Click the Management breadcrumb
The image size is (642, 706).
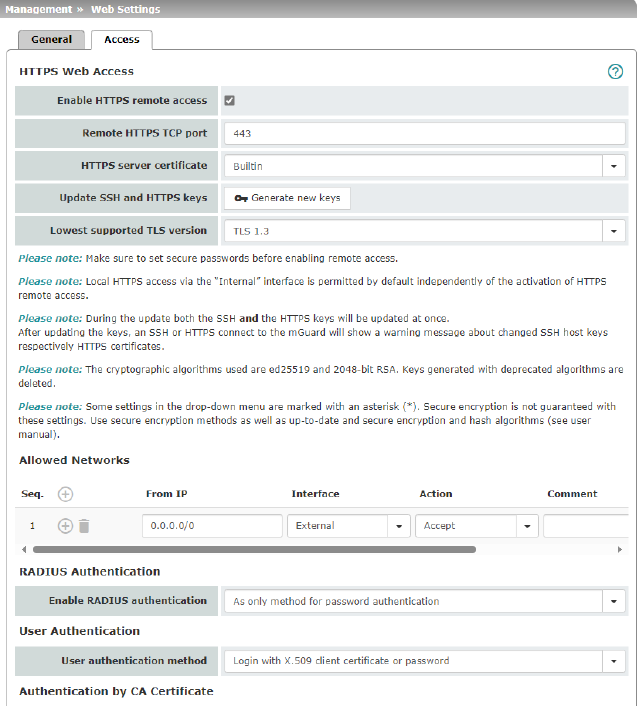[39, 9]
